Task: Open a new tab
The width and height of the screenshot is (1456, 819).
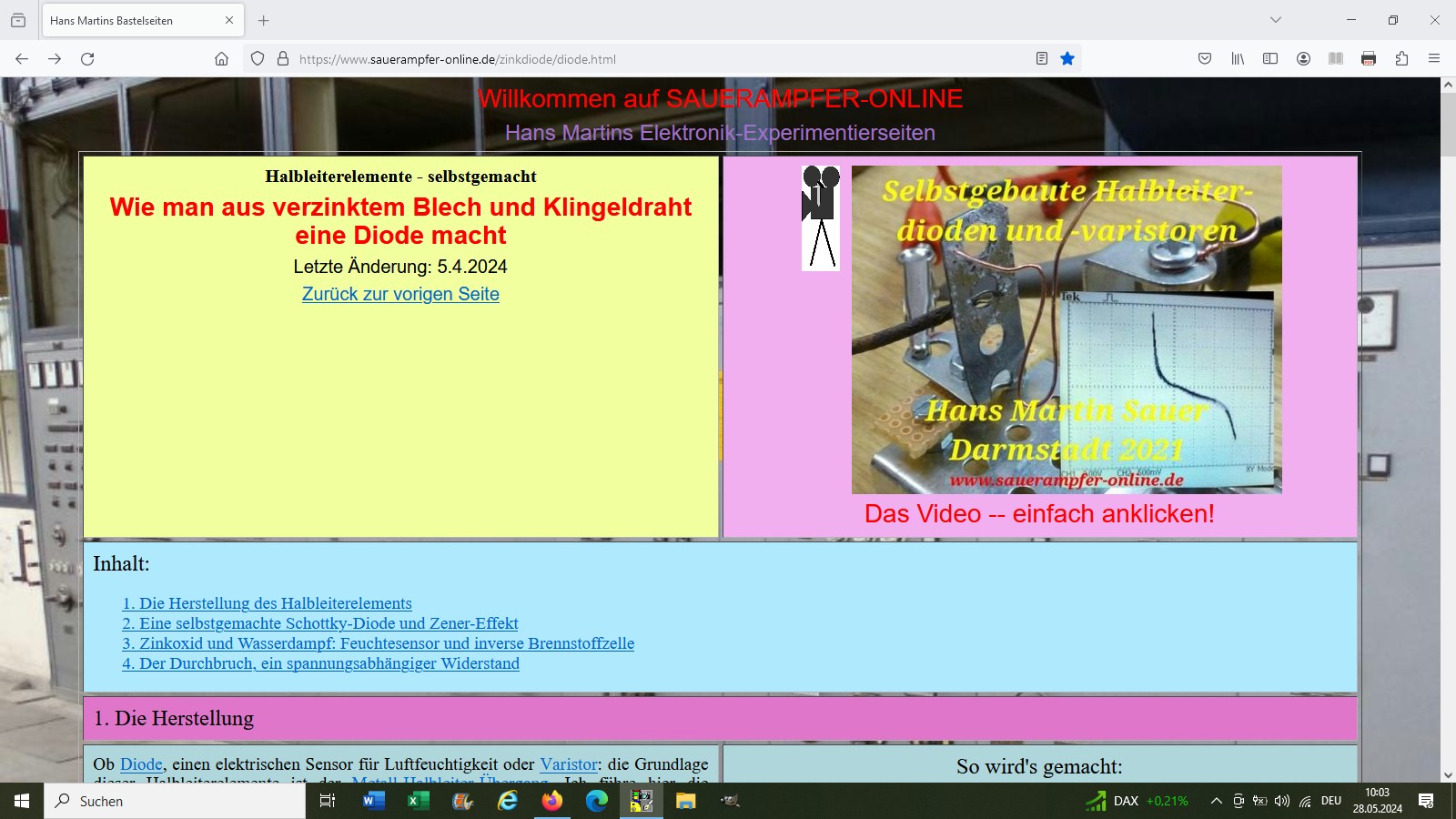Action: pyautogui.click(x=264, y=20)
